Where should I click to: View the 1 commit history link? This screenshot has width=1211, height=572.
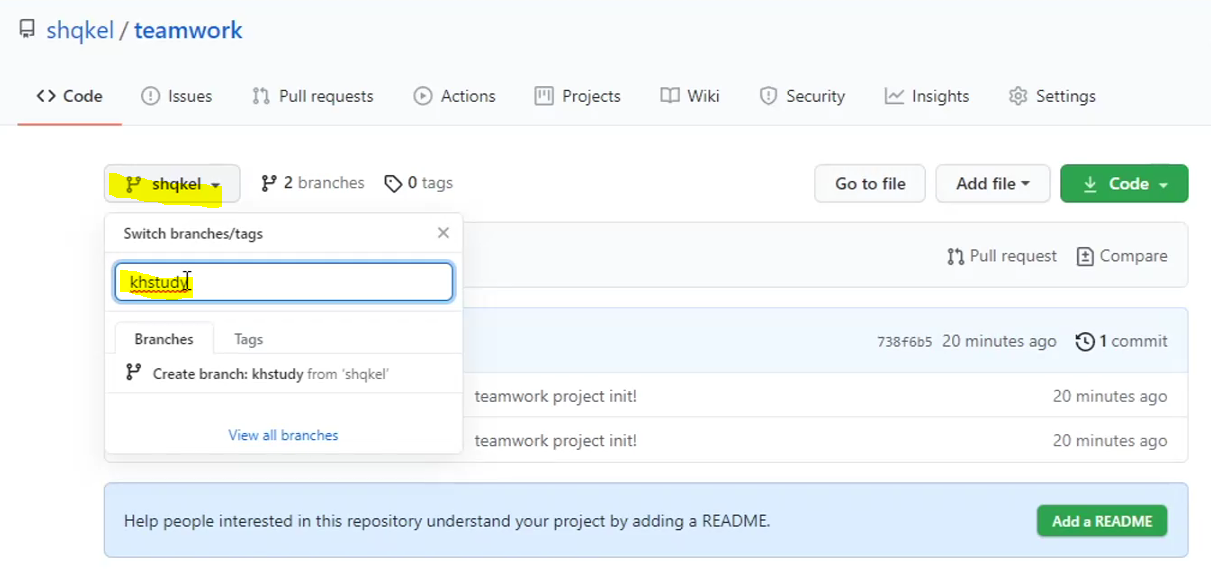coord(1121,341)
